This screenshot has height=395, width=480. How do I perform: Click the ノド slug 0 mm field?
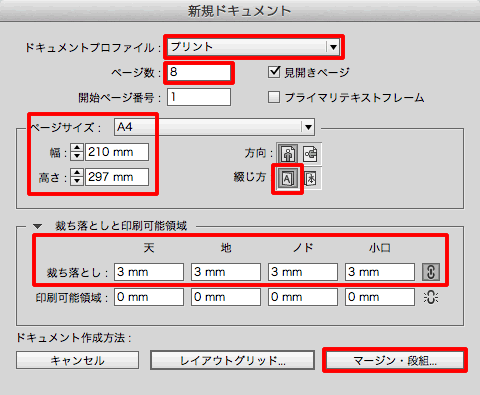pos(303,297)
